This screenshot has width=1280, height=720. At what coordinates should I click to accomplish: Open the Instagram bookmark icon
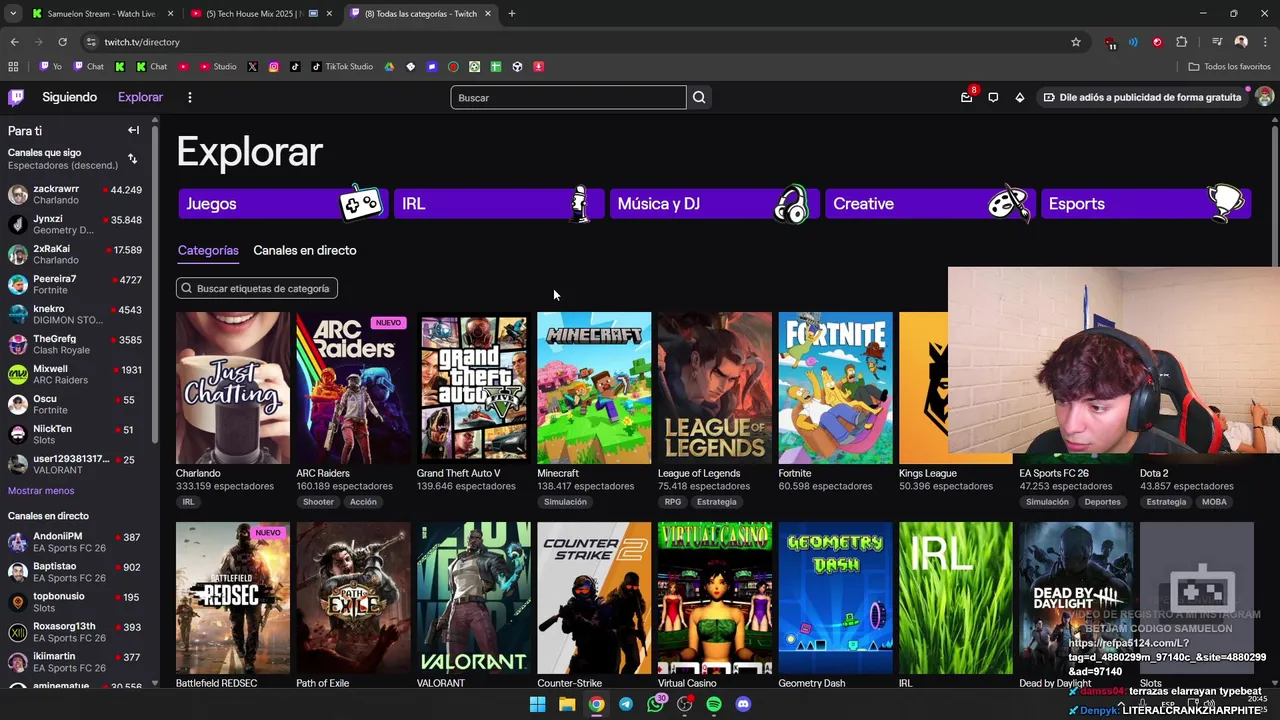pyautogui.click(x=273, y=67)
